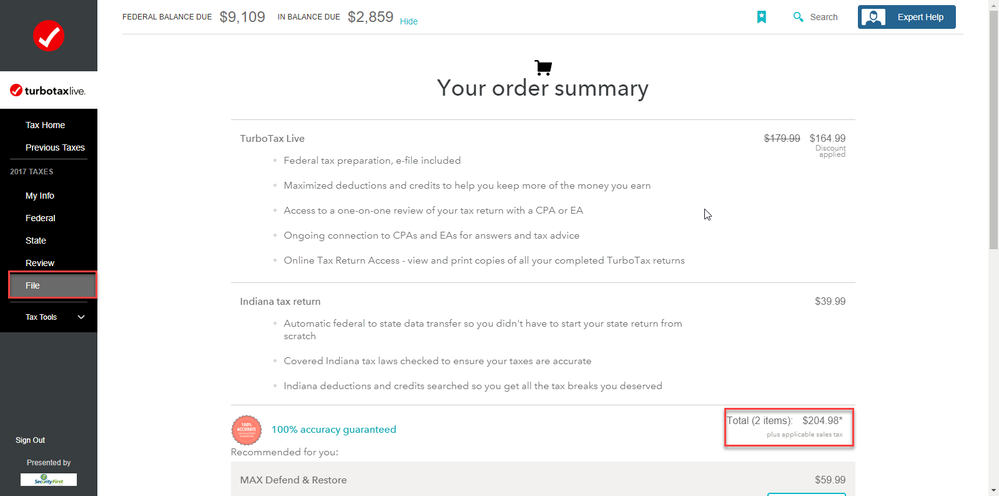
Task: Select the State section in sidebar
Action: tap(36, 241)
